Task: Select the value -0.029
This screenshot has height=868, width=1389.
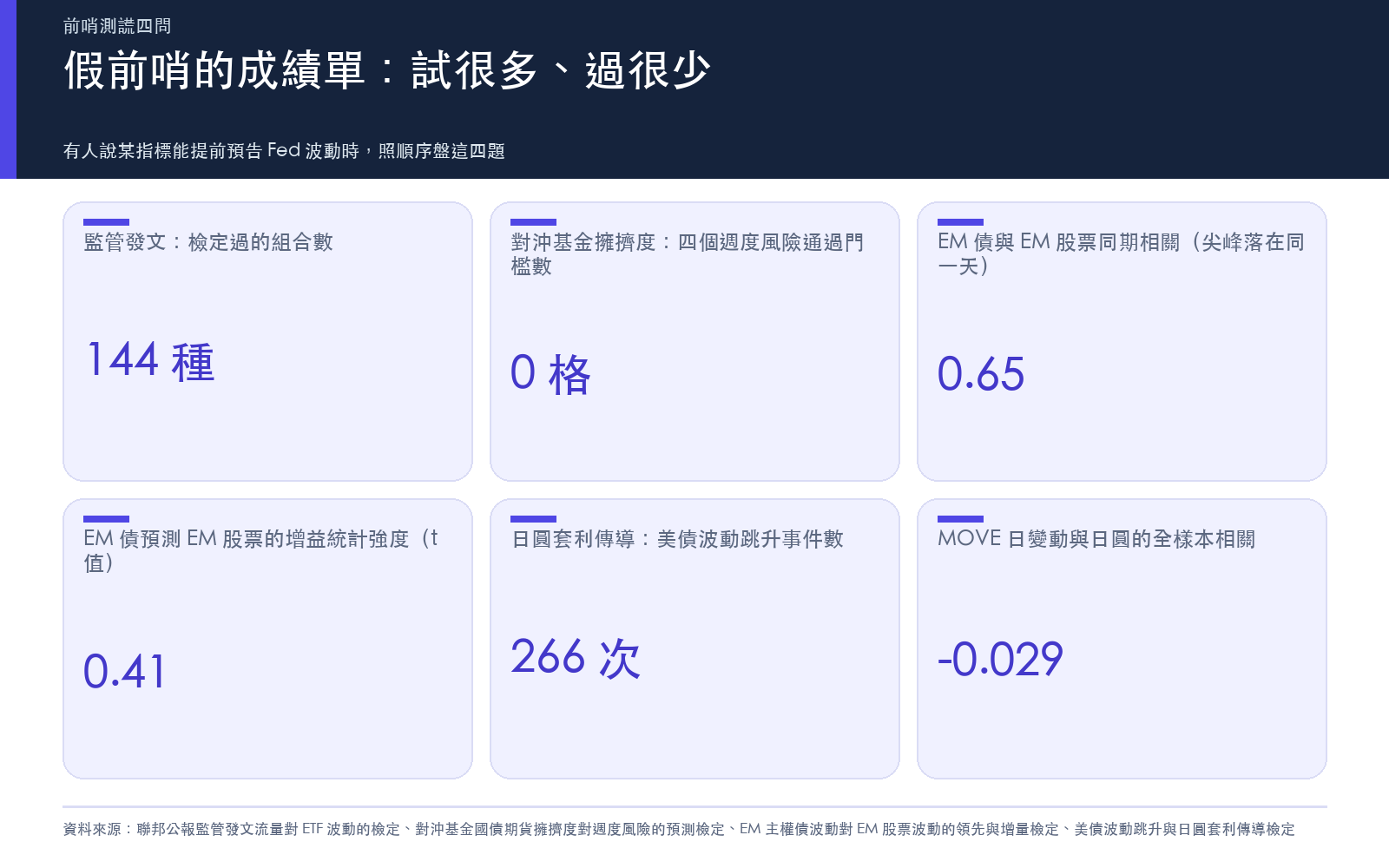Action: point(1000,660)
